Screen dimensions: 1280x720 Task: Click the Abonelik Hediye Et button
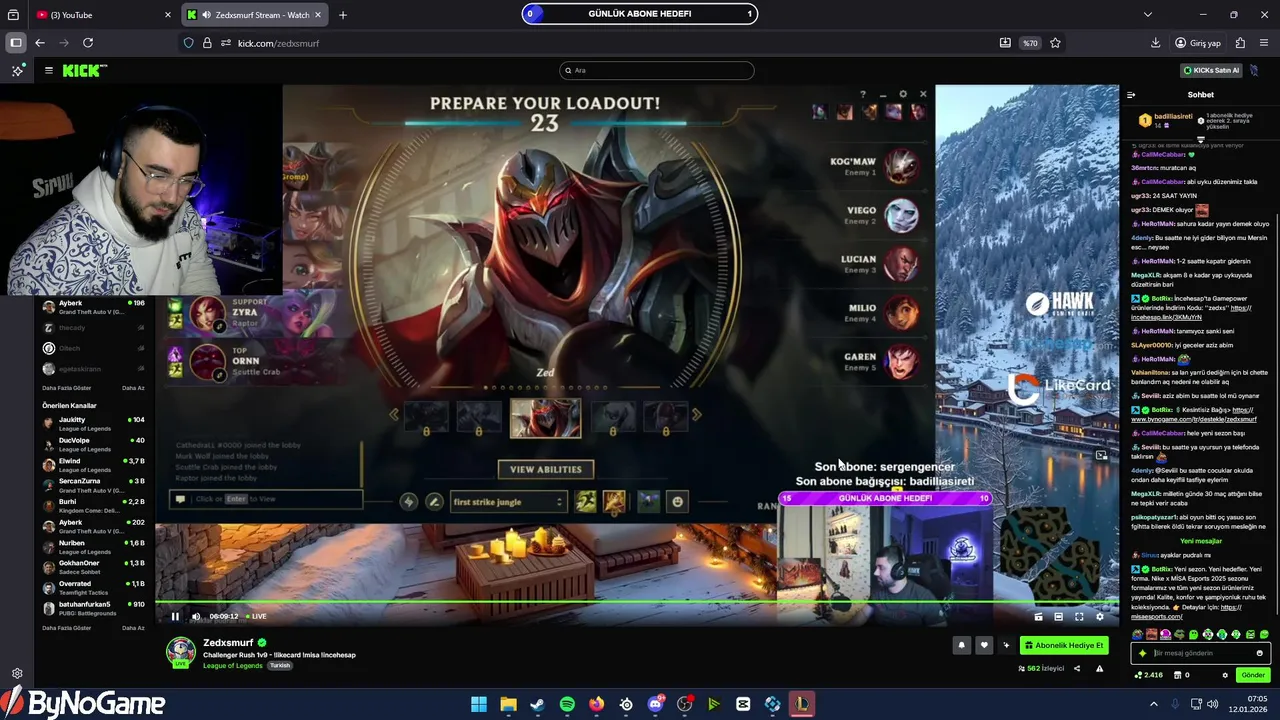1064,645
